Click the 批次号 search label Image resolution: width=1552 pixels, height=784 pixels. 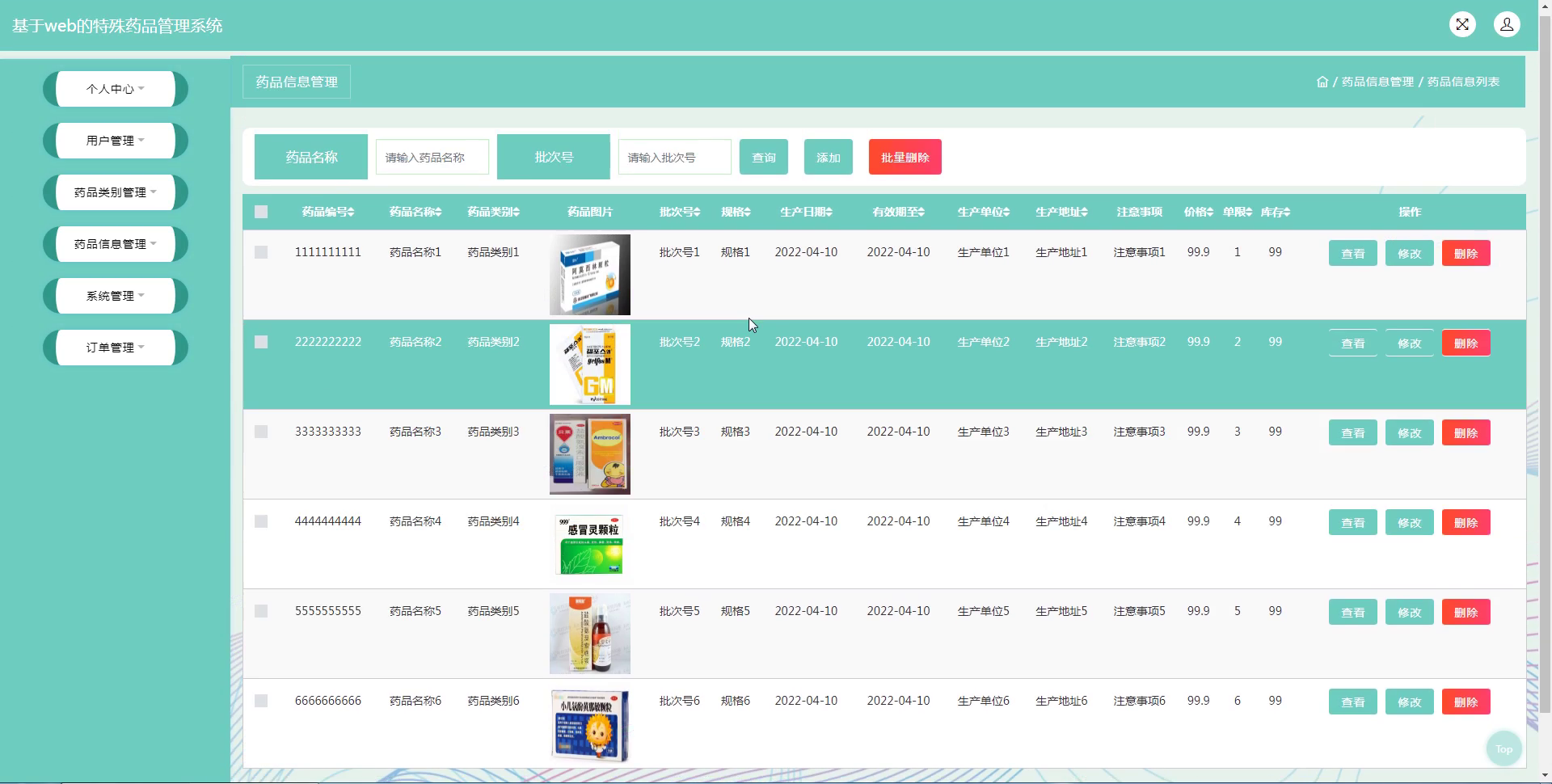pyautogui.click(x=554, y=157)
